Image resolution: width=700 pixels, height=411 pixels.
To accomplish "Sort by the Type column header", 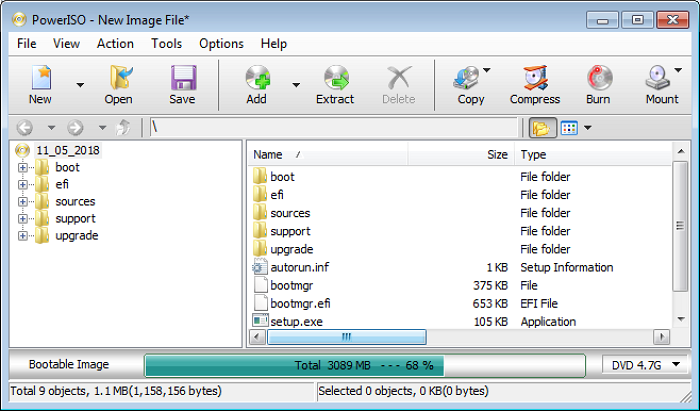I will (593, 154).
